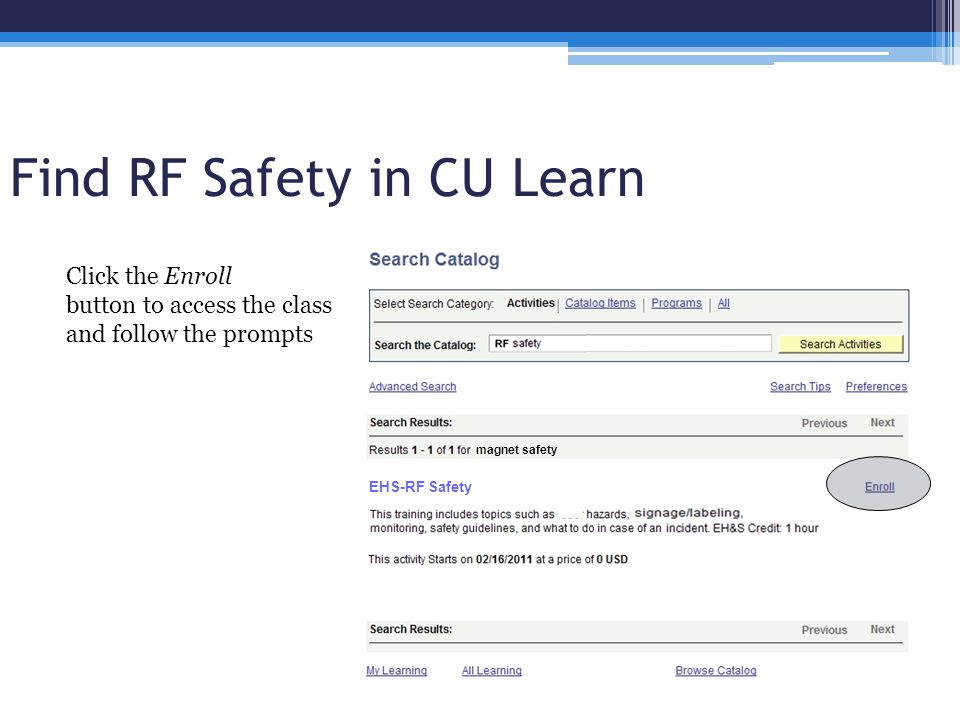This screenshot has width=960, height=720.
Task: Go to All Learning
Action: [x=492, y=670]
